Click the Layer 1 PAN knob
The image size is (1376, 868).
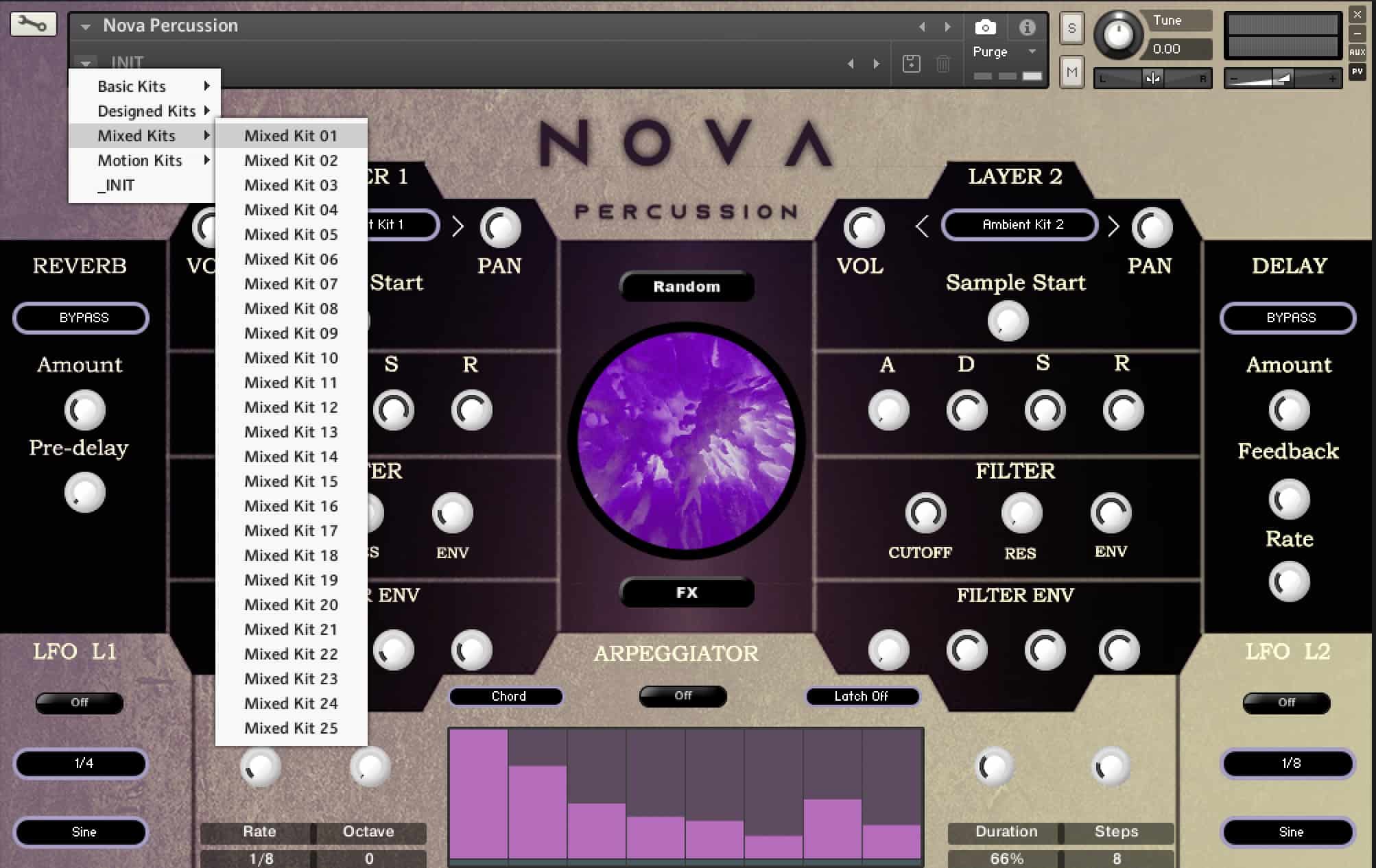[500, 228]
